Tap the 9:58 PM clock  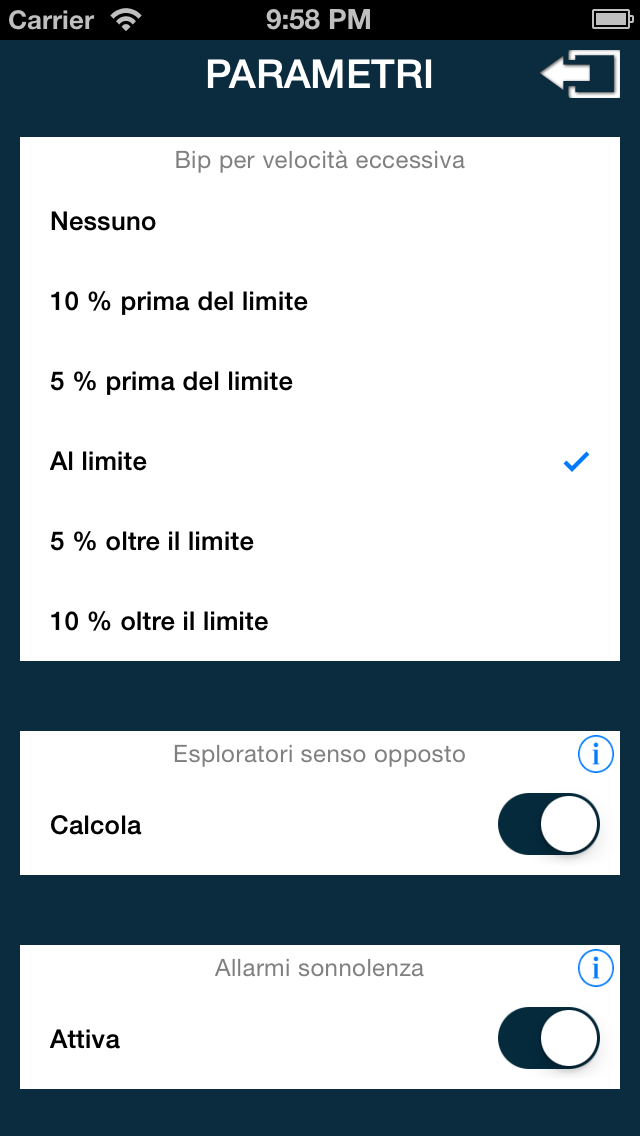319,19
